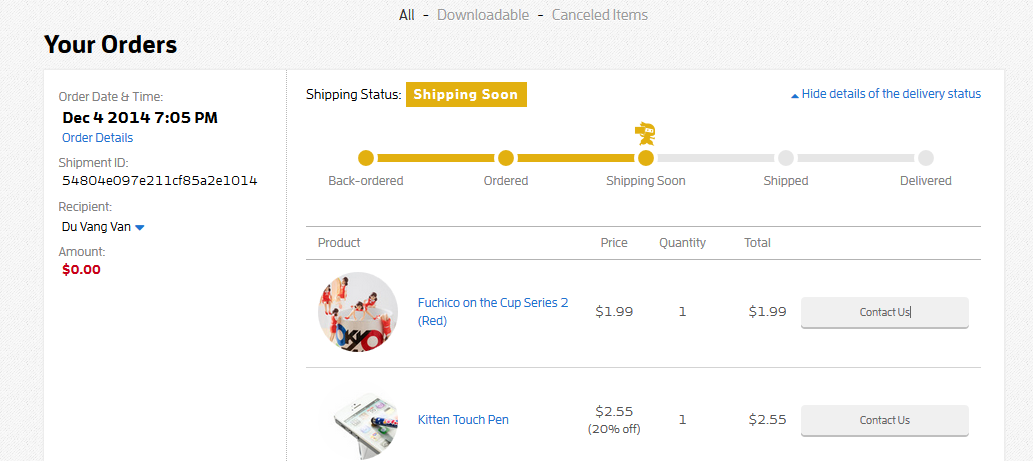Image resolution: width=1033 pixels, height=461 pixels.
Task: Click the Shipped progress step dot
Action: [786, 158]
